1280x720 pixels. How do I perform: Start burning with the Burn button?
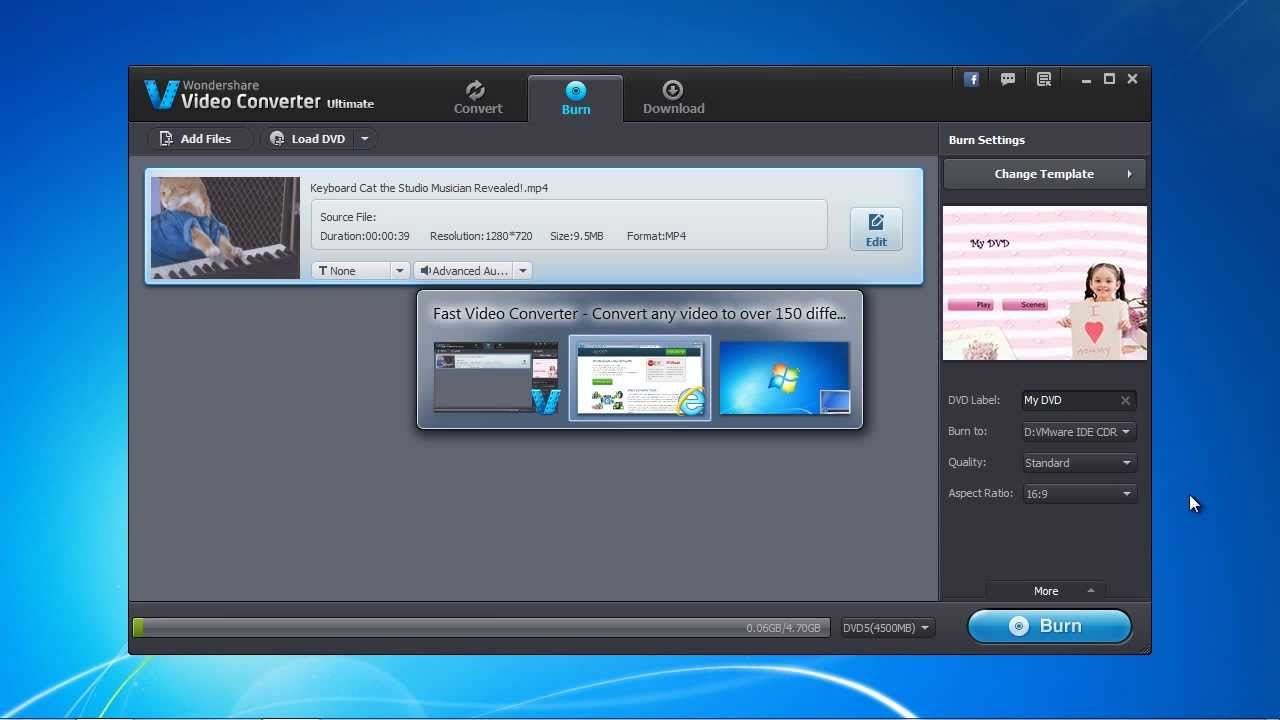tap(1049, 626)
